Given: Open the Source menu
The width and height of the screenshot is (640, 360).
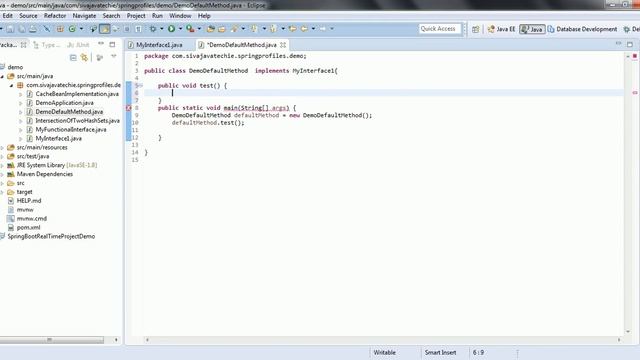Looking at the screenshot, I should (x=28, y=16).
